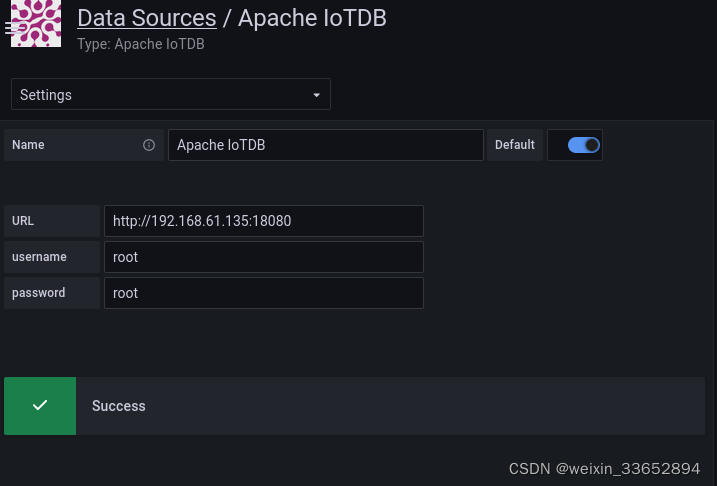Click the 'Apache IoTDB' page title text
Viewport: 717px width, 486px height.
point(312,18)
